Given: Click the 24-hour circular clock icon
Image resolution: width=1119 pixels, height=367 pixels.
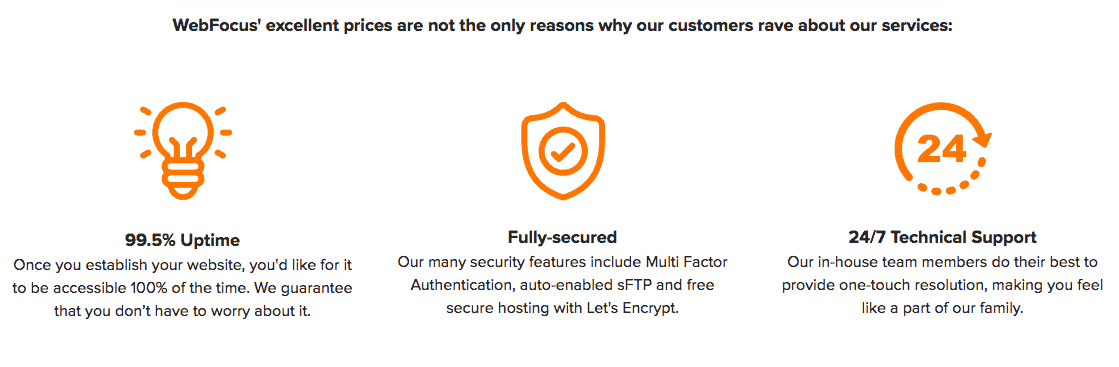Looking at the screenshot, I should [942, 149].
